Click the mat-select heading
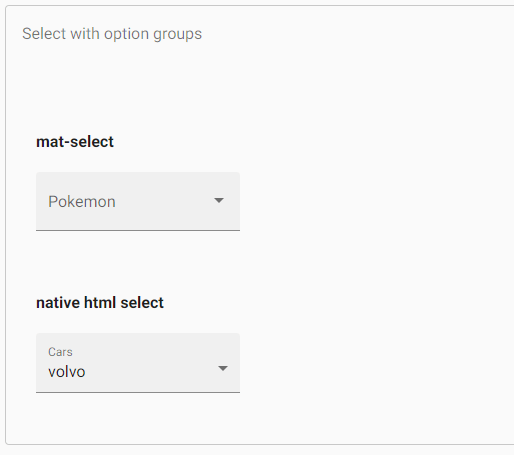The height and width of the screenshot is (455, 514). [75, 142]
